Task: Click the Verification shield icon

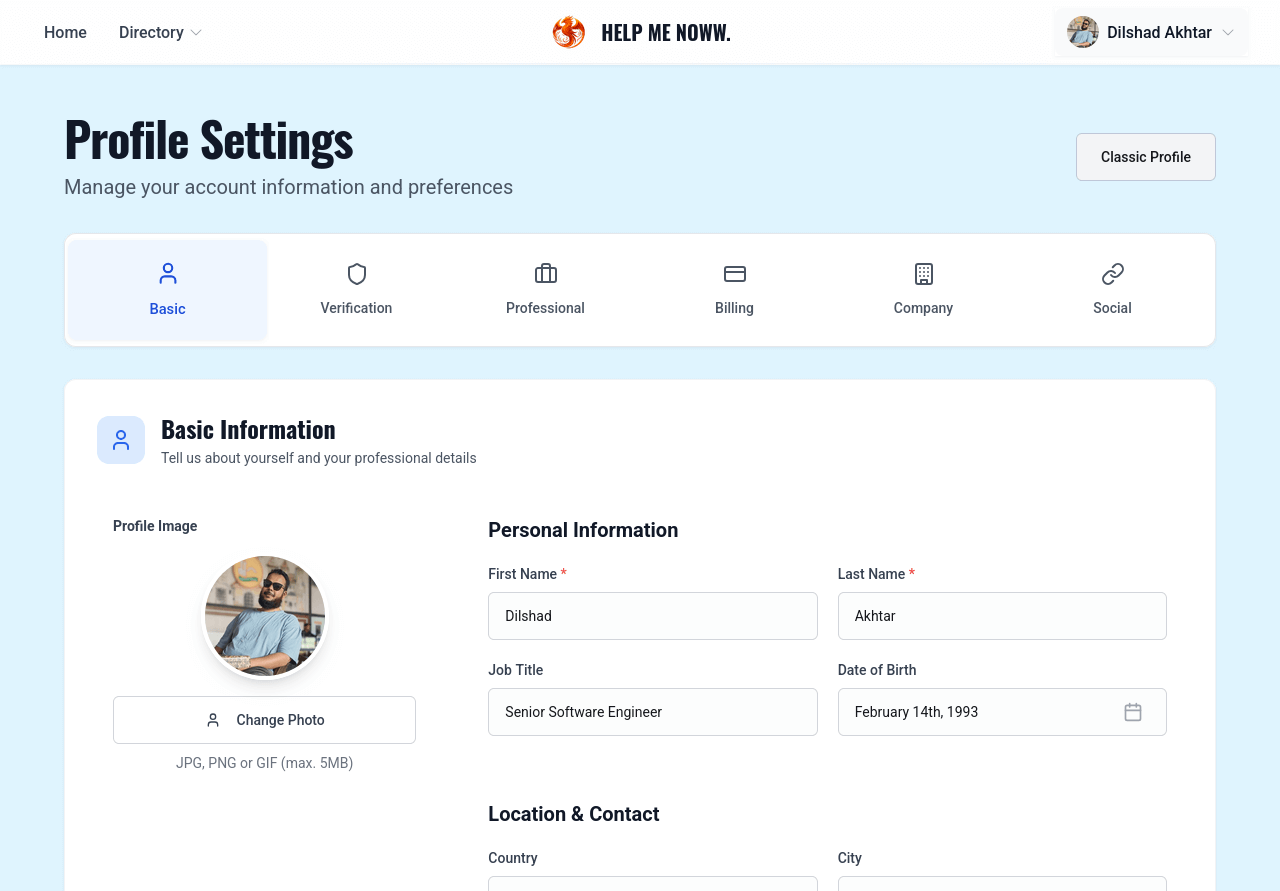Action: click(357, 274)
